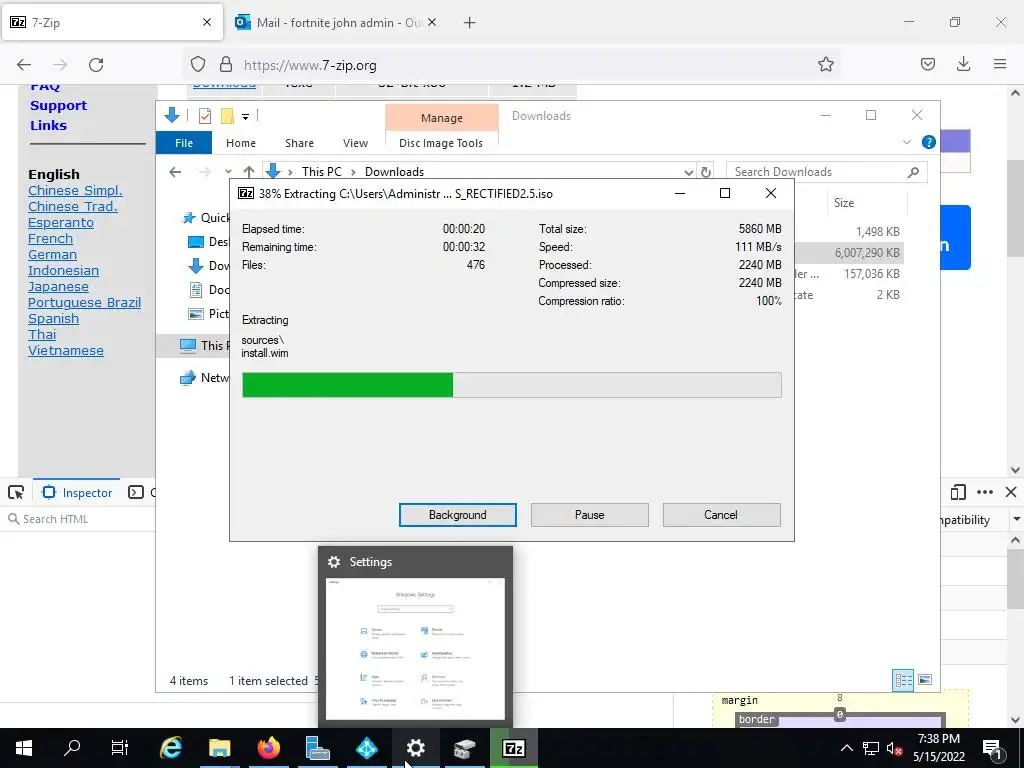Open Internet Explorer from taskbar

point(171,748)
